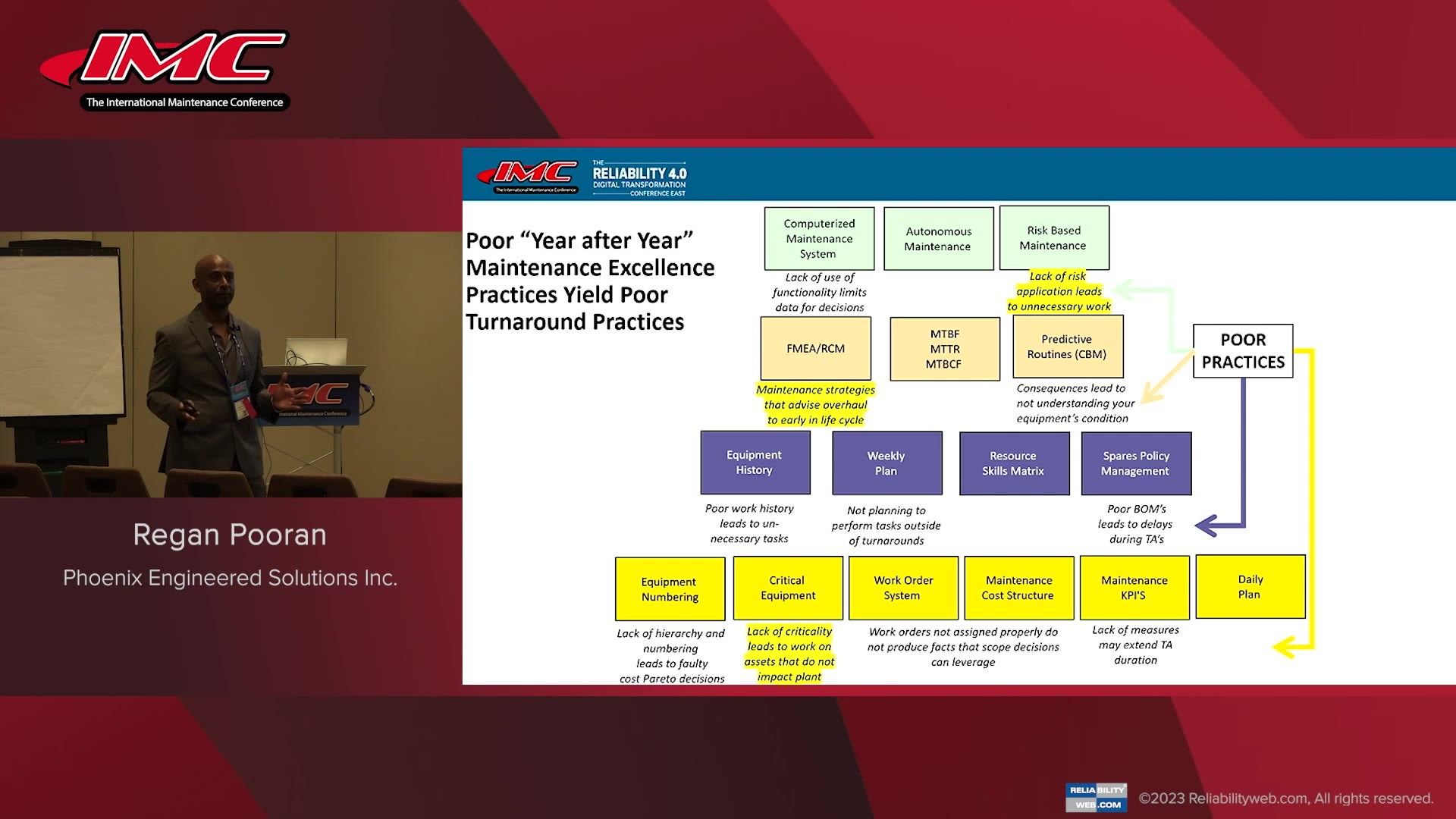Select the Computerized Maintenance System box
This screenshot has height=819, width=1456.
pyautogui.click(x=818, y=237)
